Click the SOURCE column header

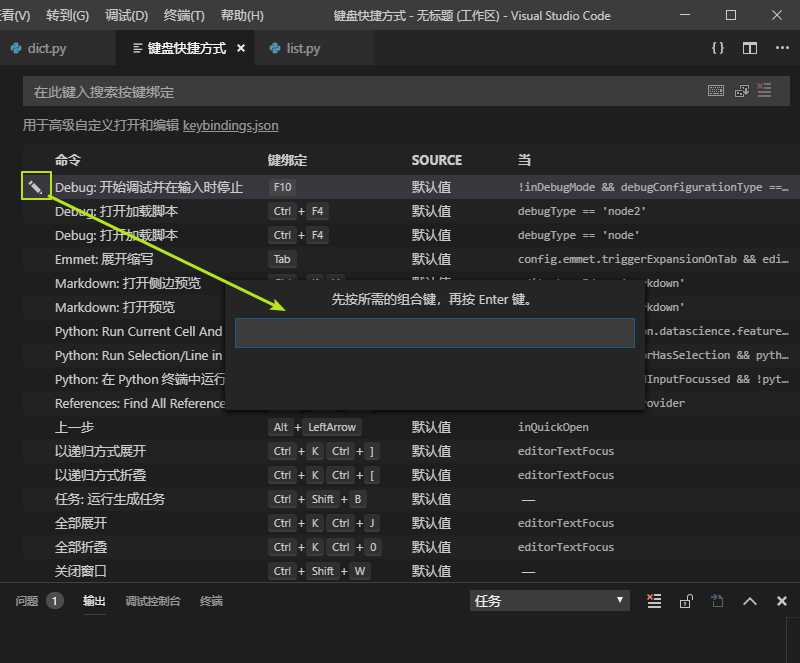437,160
